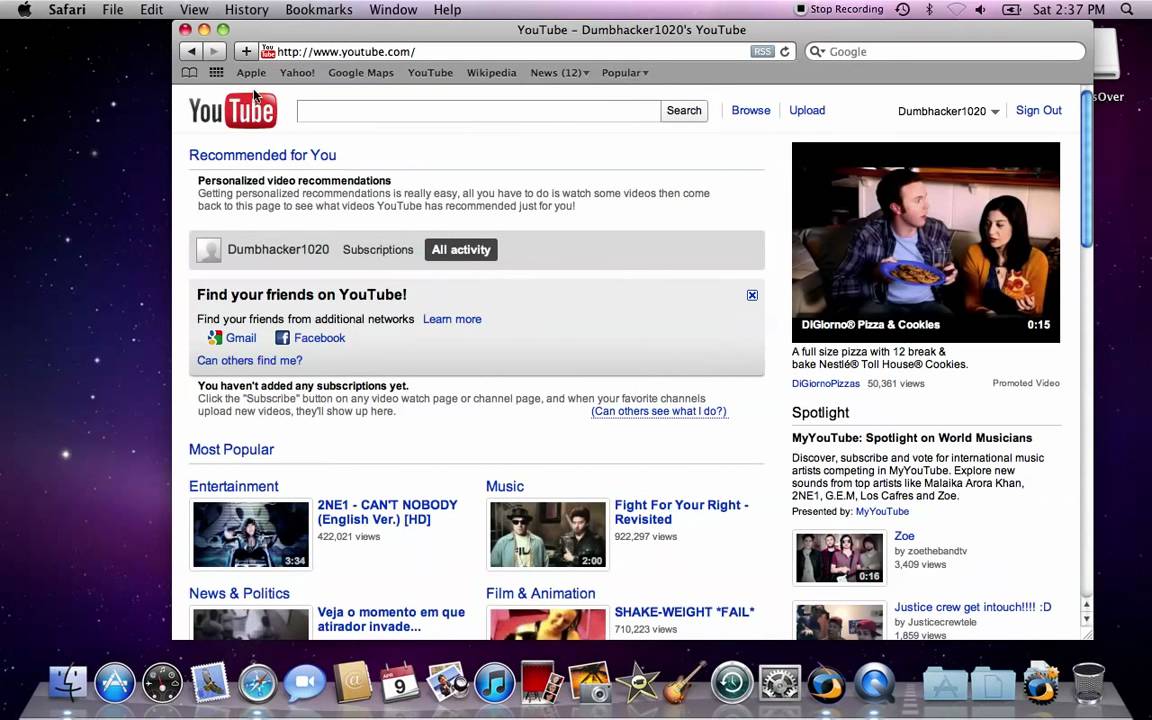Screen dimensions: 1152x720
Task: Click the reload page icon
Action: coord(785,51)
